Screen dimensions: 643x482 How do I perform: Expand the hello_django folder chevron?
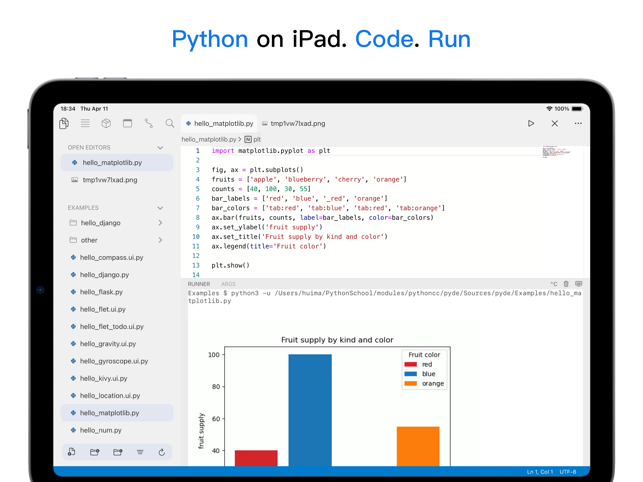coord(160,223)
